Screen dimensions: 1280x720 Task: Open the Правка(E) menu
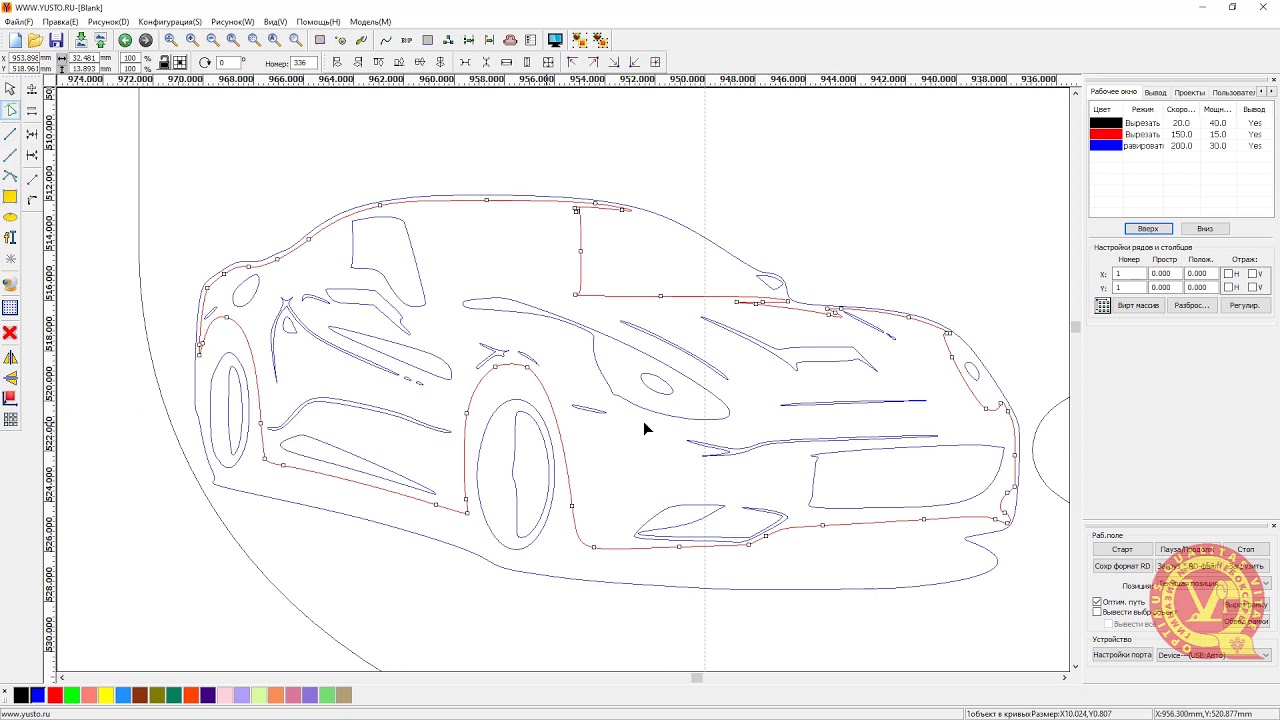60,22
